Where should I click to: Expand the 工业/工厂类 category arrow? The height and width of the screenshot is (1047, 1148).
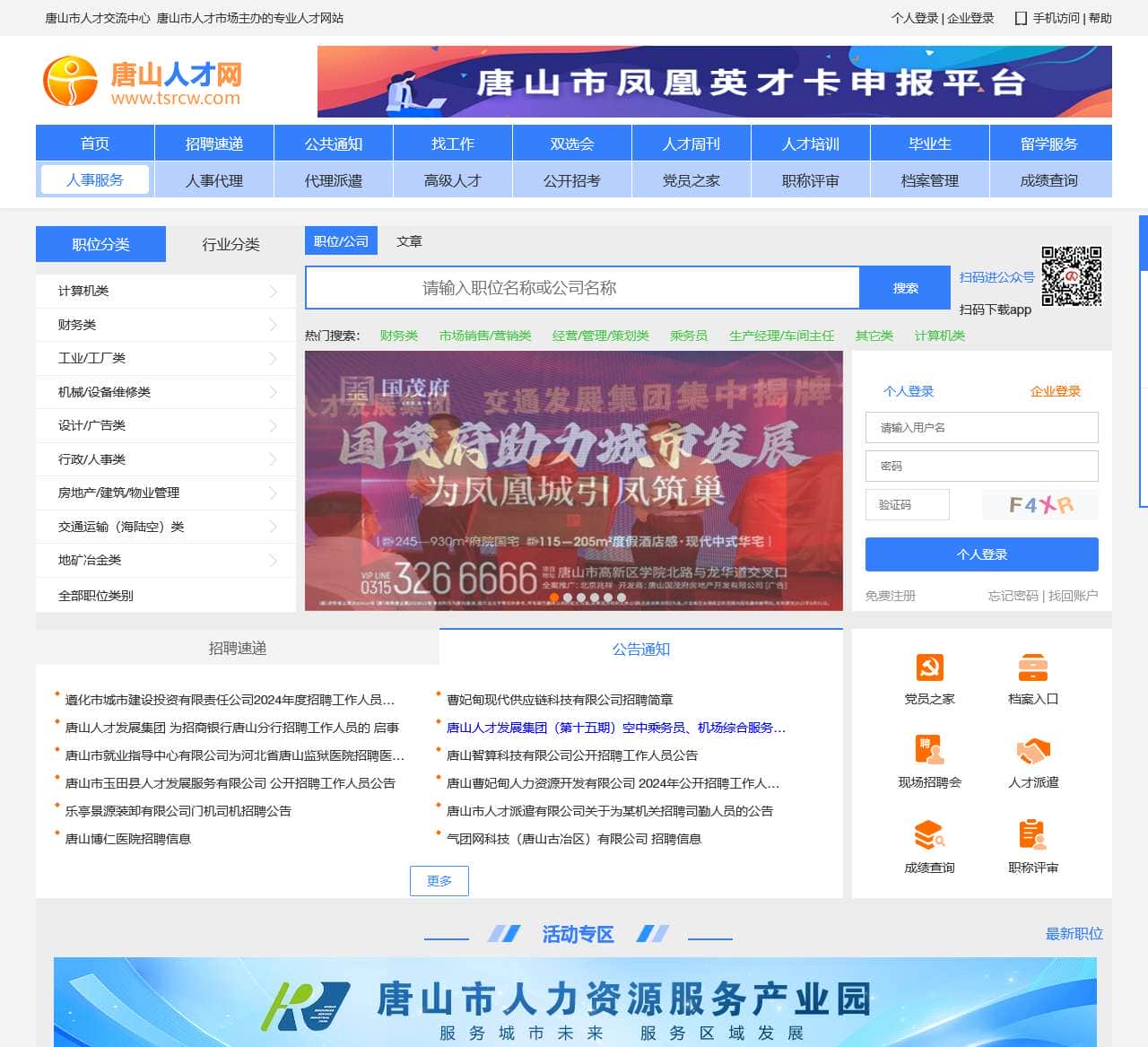[x=274, y=358]
